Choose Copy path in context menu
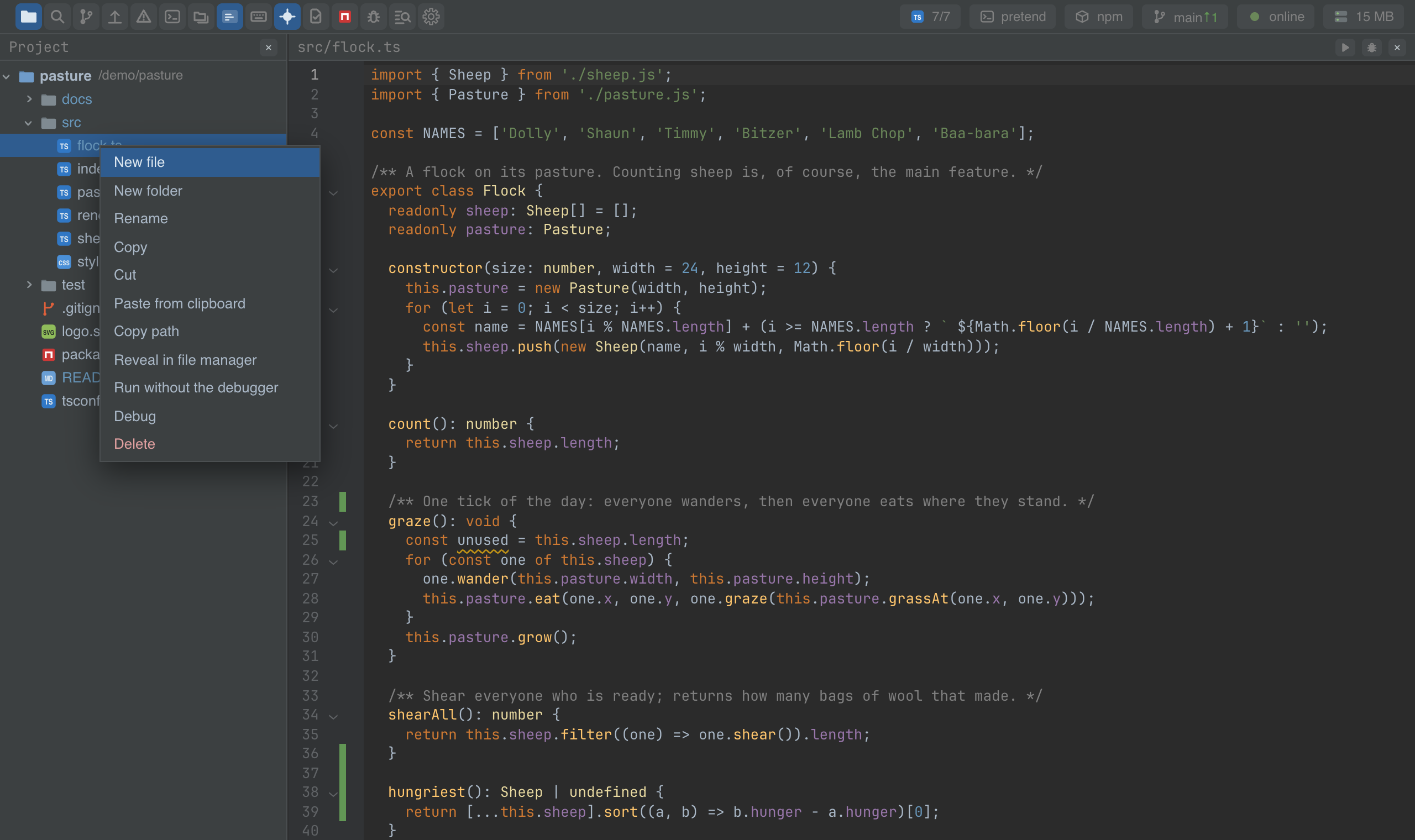 [210, 332]
